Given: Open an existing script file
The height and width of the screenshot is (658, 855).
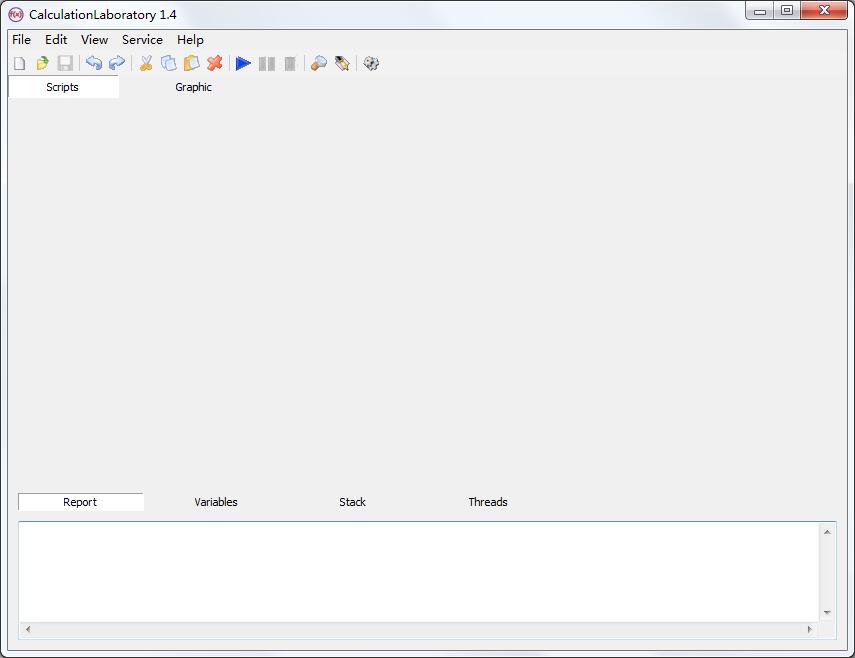Looking at the screenshot, I should [x=42, y=64].
